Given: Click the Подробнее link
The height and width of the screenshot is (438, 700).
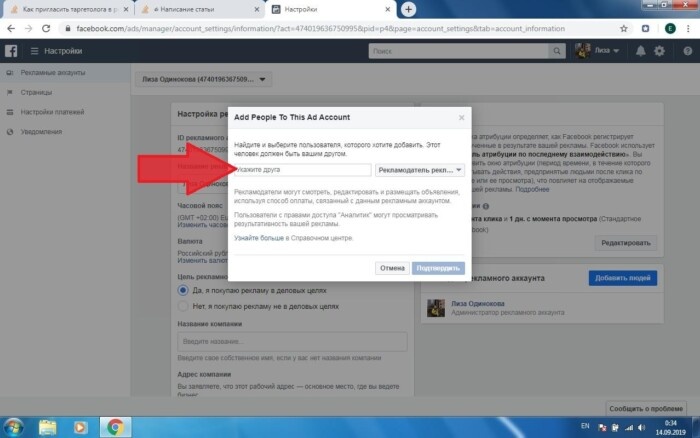Looking at the screenshot, I should tap(532, 189).
